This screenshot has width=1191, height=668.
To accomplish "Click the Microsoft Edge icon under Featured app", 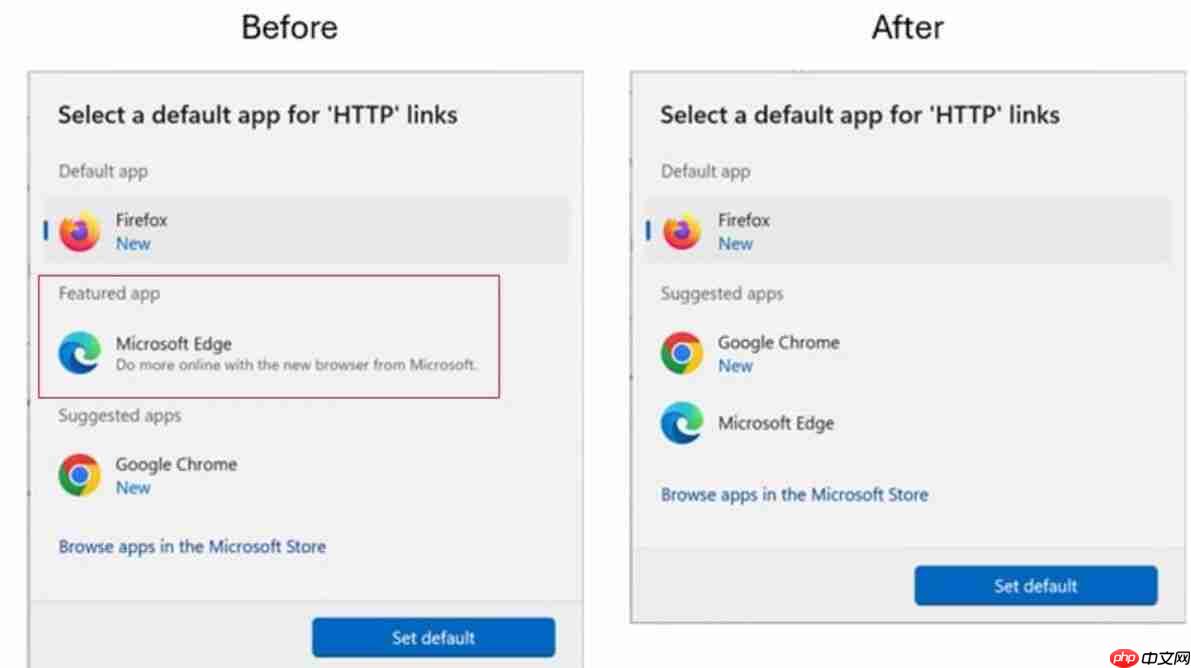I will pos(78,353).
